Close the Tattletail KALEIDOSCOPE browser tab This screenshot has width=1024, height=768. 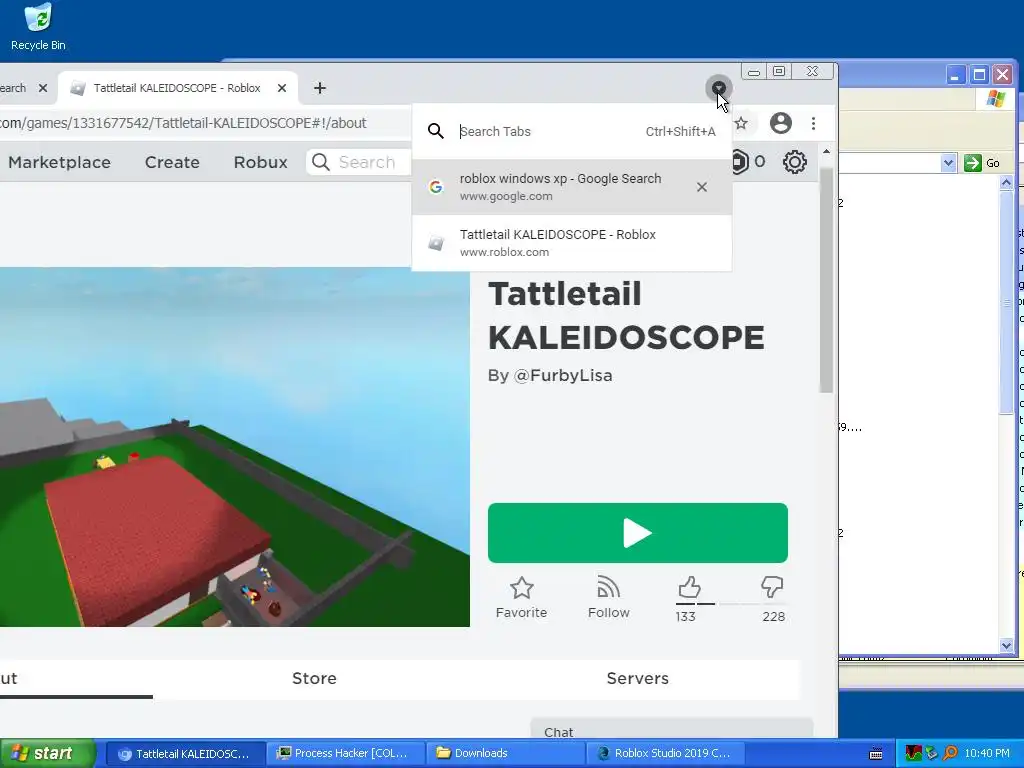point(282,88)
